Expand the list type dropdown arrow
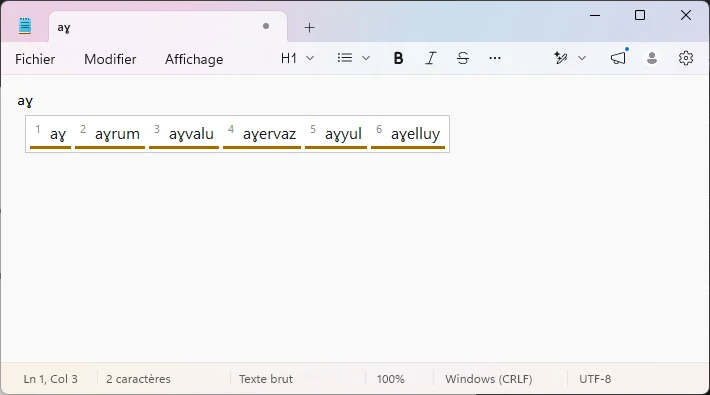The height and width of the screenshot is (395, 710). tap(366, 58)
